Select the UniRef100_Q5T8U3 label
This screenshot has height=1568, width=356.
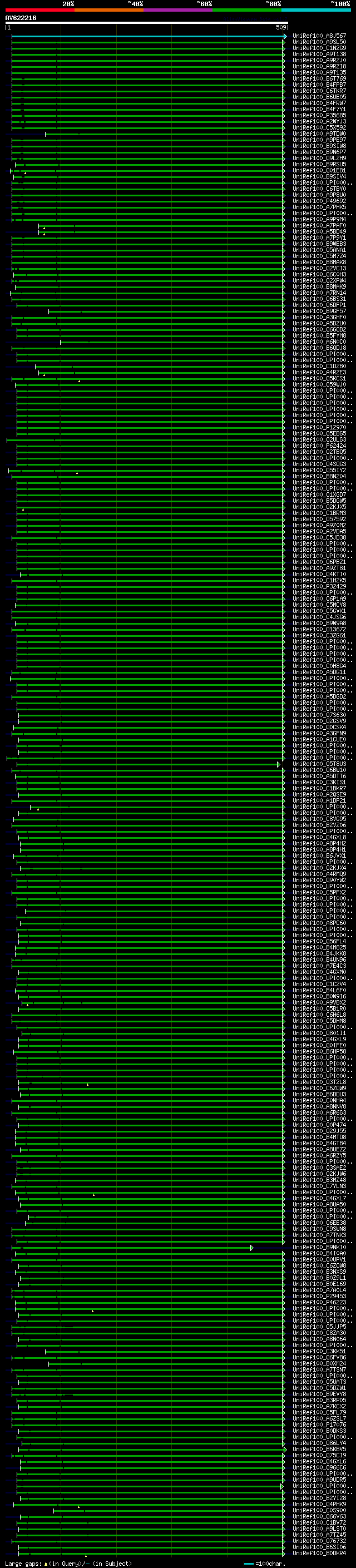(319, 764)
